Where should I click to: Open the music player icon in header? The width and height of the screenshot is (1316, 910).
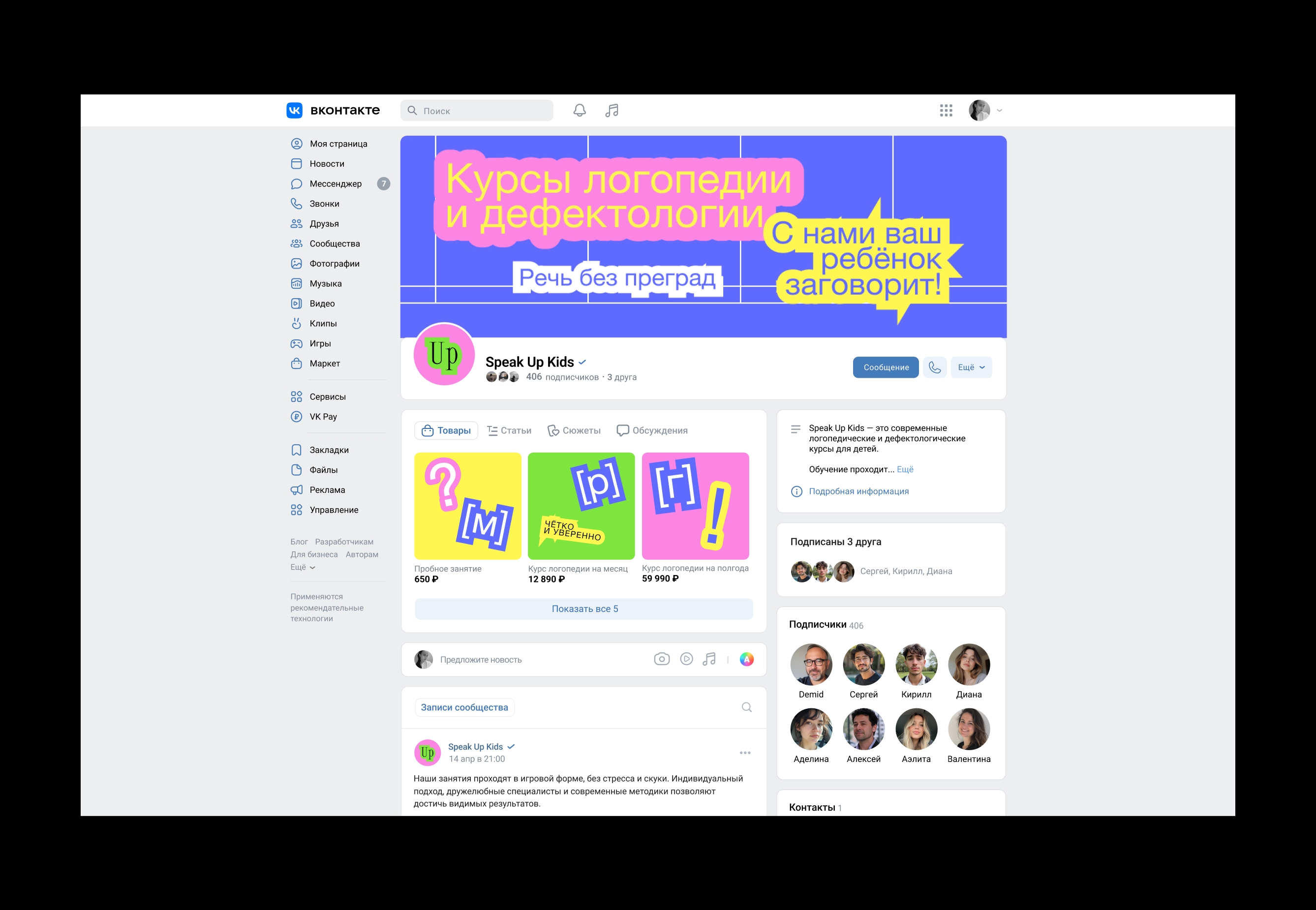612,110
